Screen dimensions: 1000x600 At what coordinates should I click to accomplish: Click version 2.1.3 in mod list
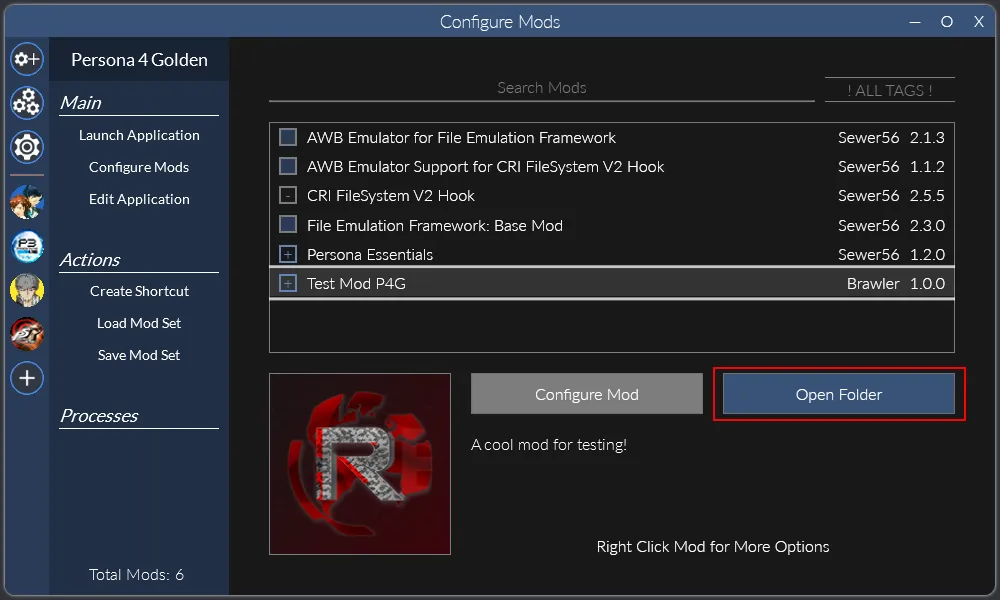[927, 137]
